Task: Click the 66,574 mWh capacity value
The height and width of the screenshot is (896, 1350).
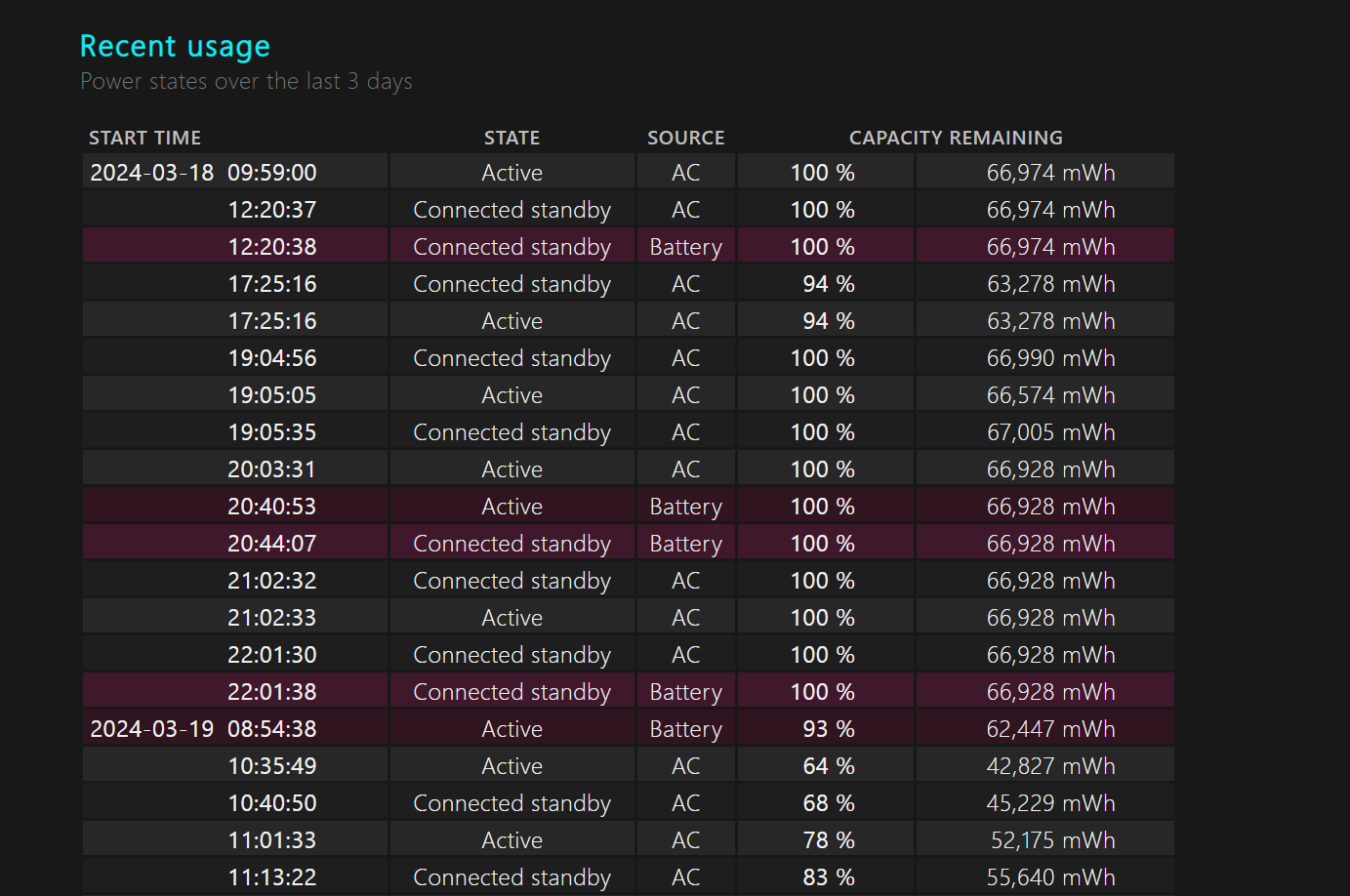Action: tap(1050, 395)
